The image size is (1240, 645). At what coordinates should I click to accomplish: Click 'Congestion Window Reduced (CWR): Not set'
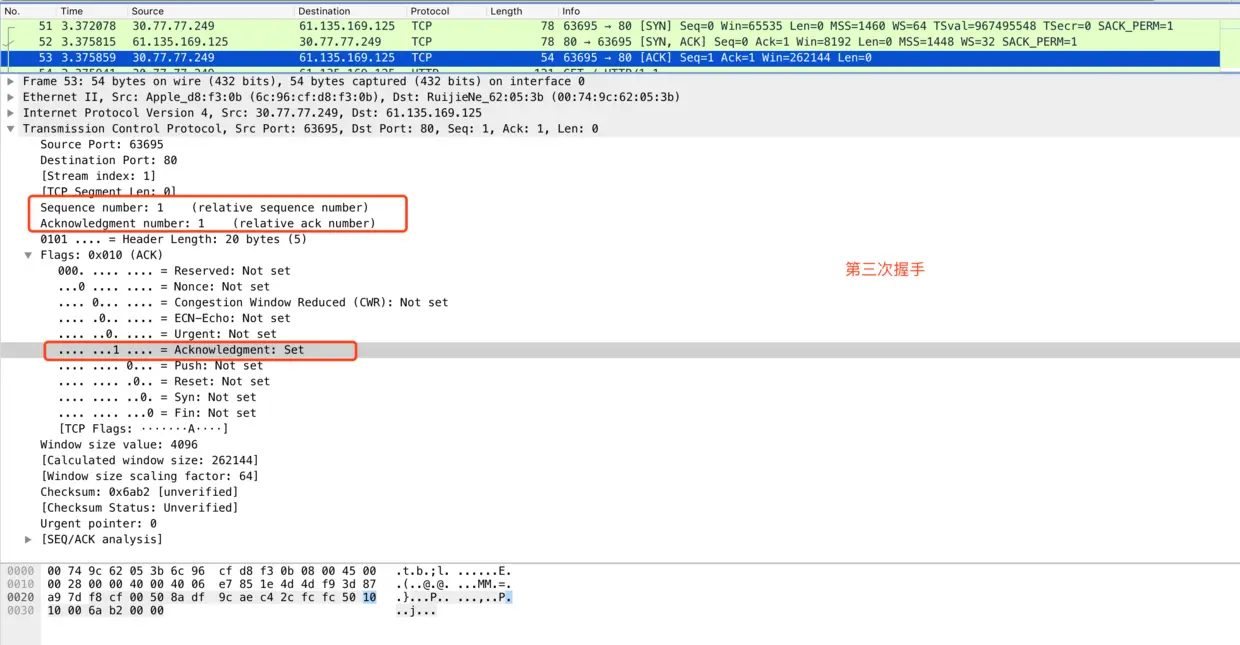[253, 303]
